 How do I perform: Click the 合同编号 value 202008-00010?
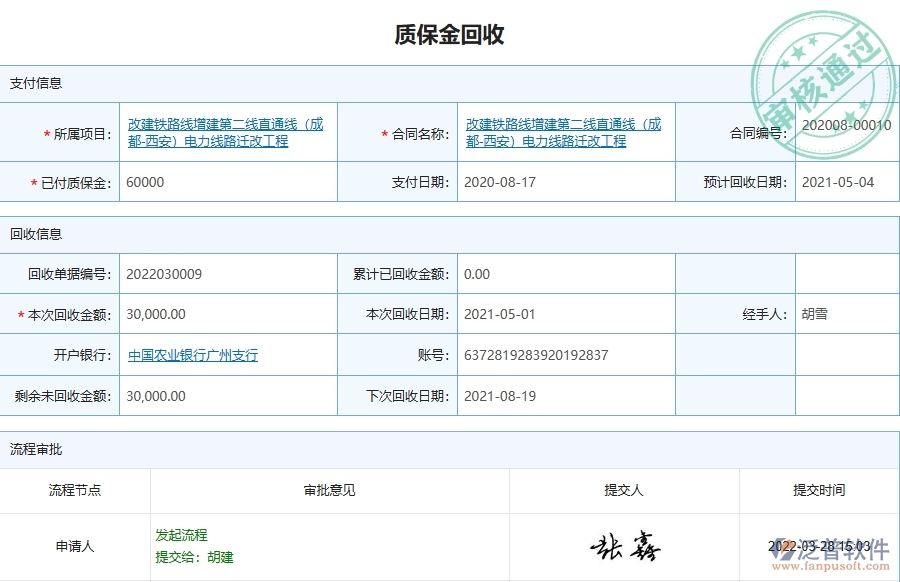847,124
